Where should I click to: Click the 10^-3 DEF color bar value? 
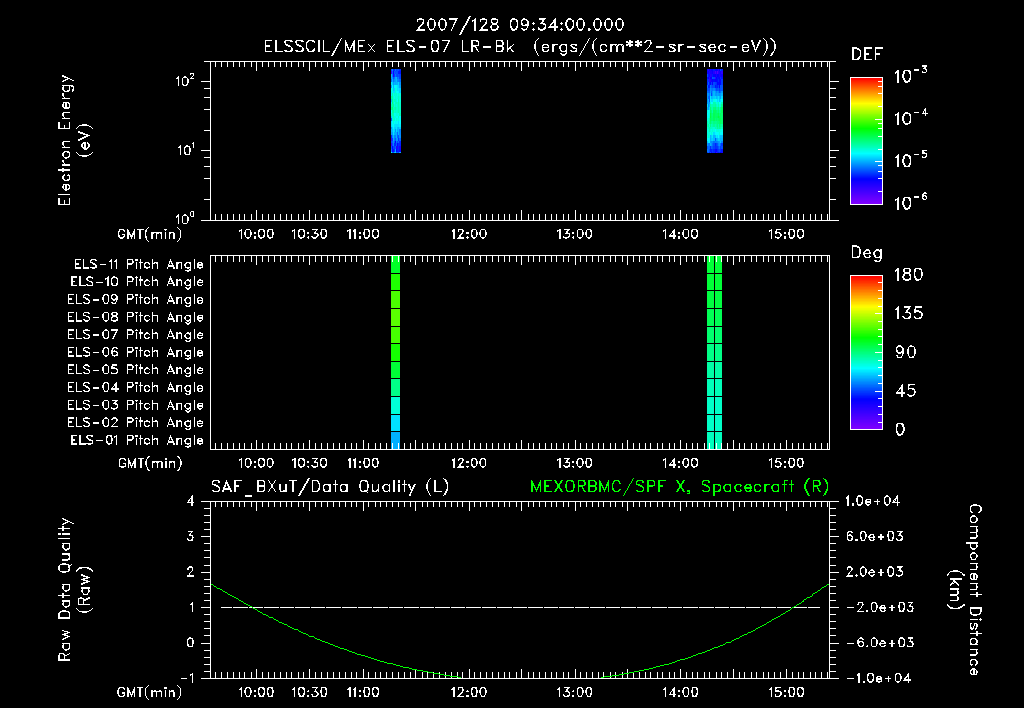tap(910, 76)
